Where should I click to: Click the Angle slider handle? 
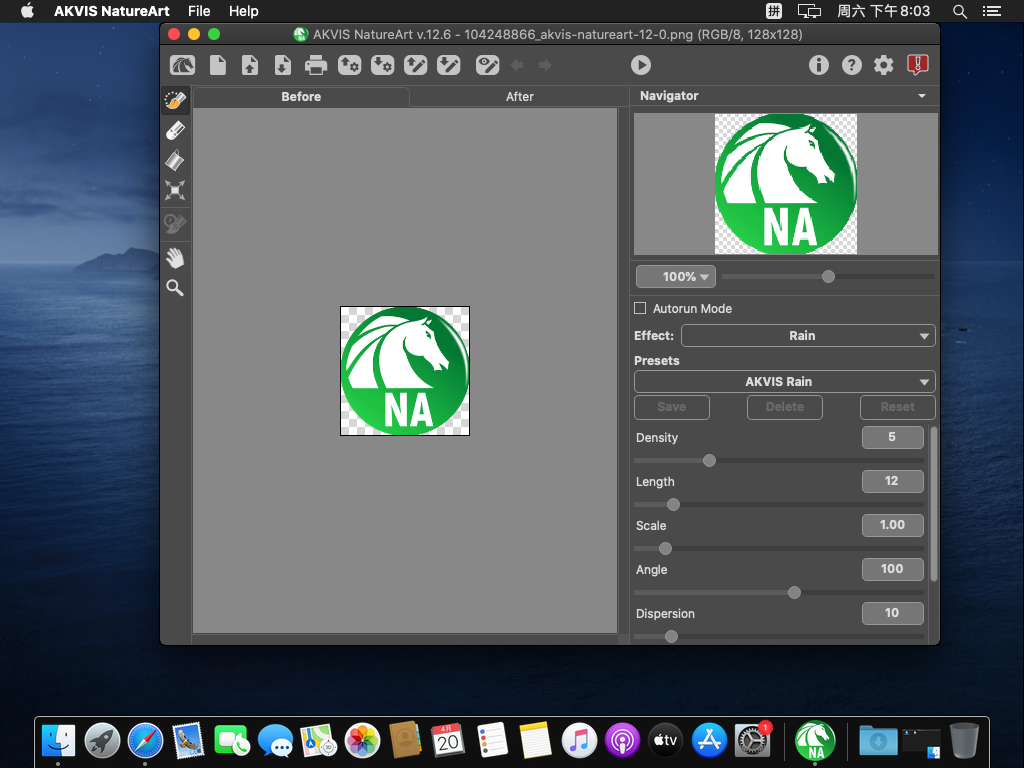pyautogui.click(x=794, y=593)
